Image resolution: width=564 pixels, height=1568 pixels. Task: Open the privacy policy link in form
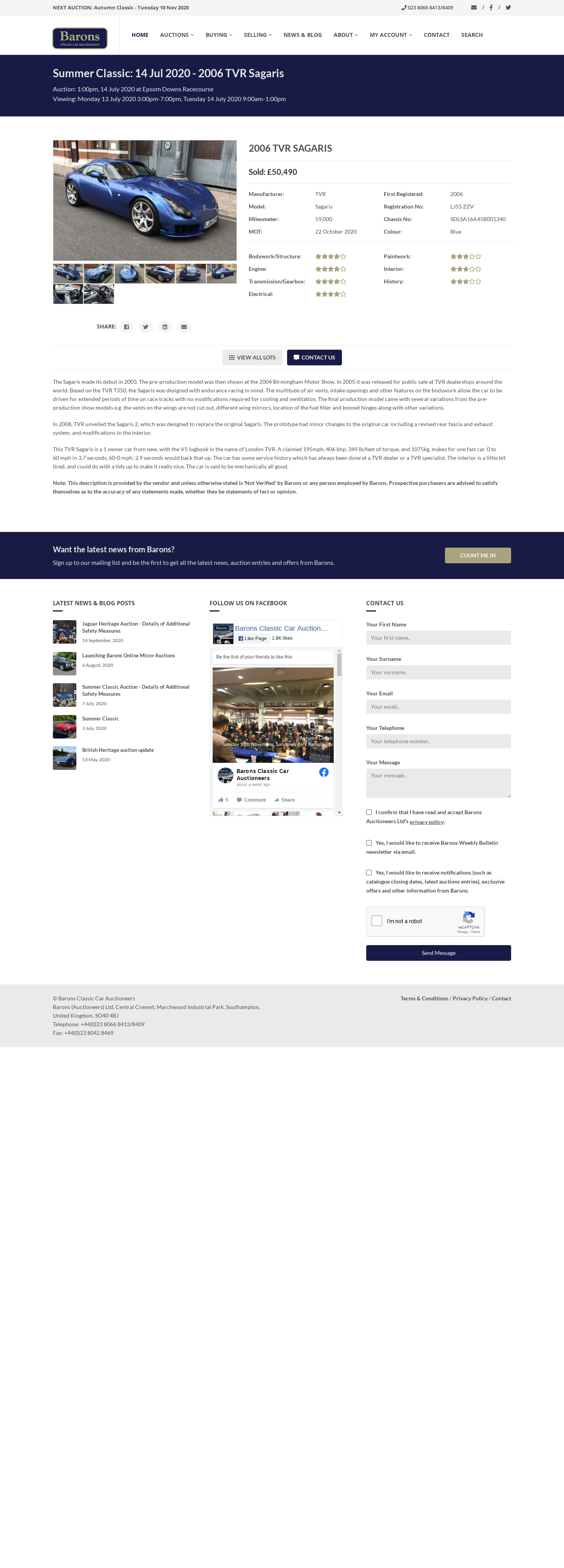[x=427, y=822]
